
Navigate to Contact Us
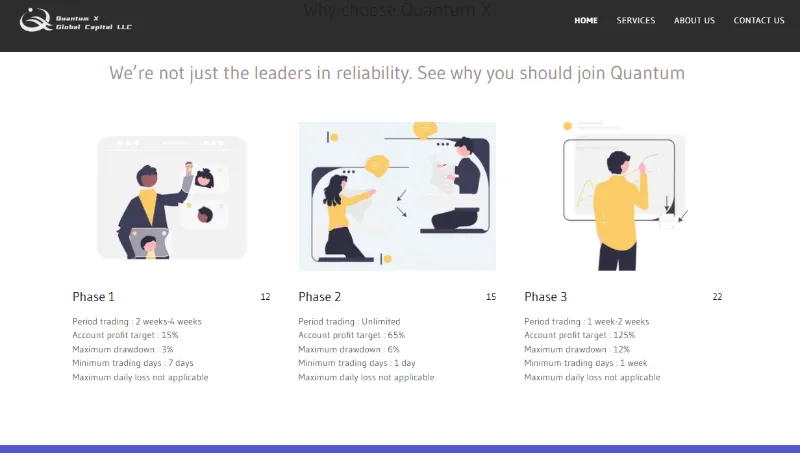pyautogui.click(x=759, y=20)
